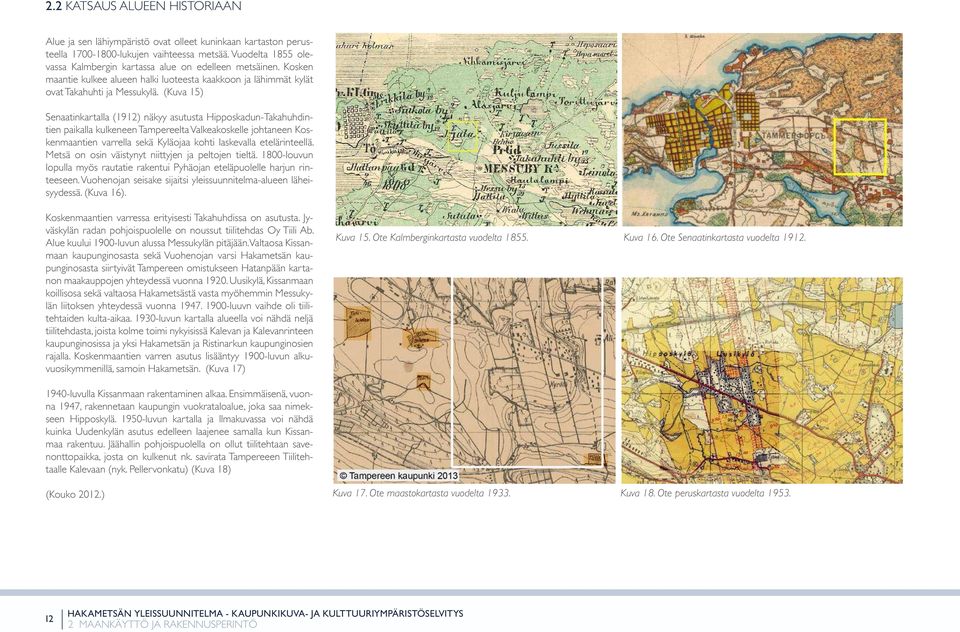Click paragraph beginning '1940-luvulla Kissanmaan rakentaminen'
This screenshot has width=960, height=632.
[x=179, y=432]
